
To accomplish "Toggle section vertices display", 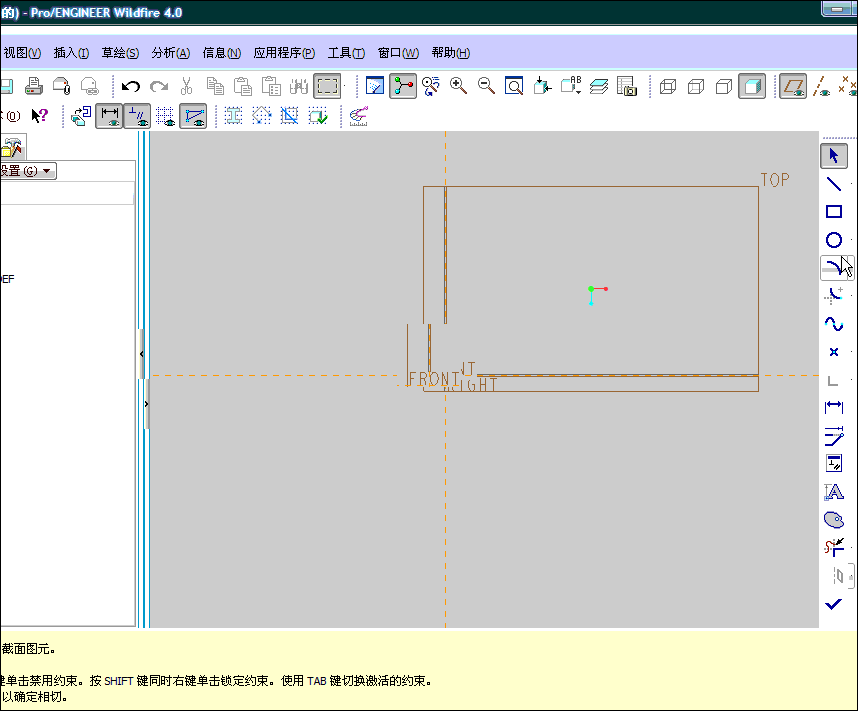I will coord(193,115).
